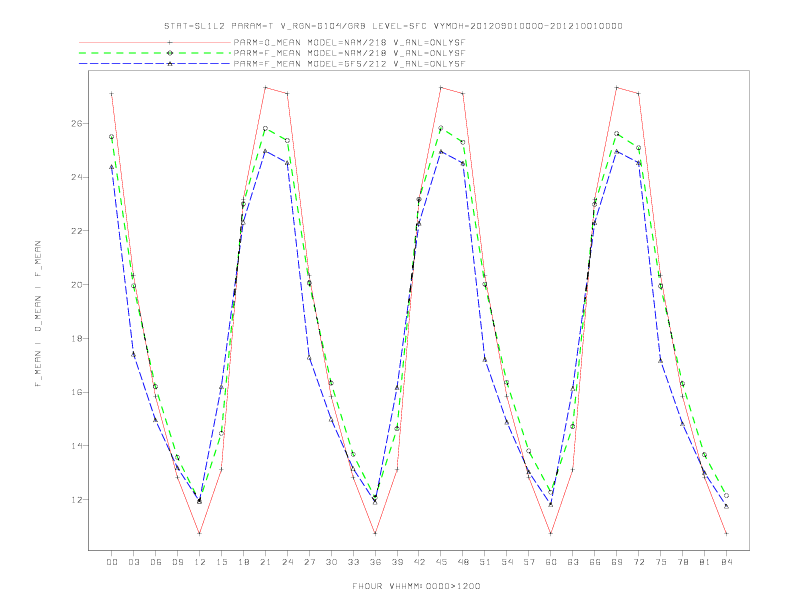Click the 24 tick label on the vertical axis
The width and height of the screenshot is (792, 612).
[76, 177]
